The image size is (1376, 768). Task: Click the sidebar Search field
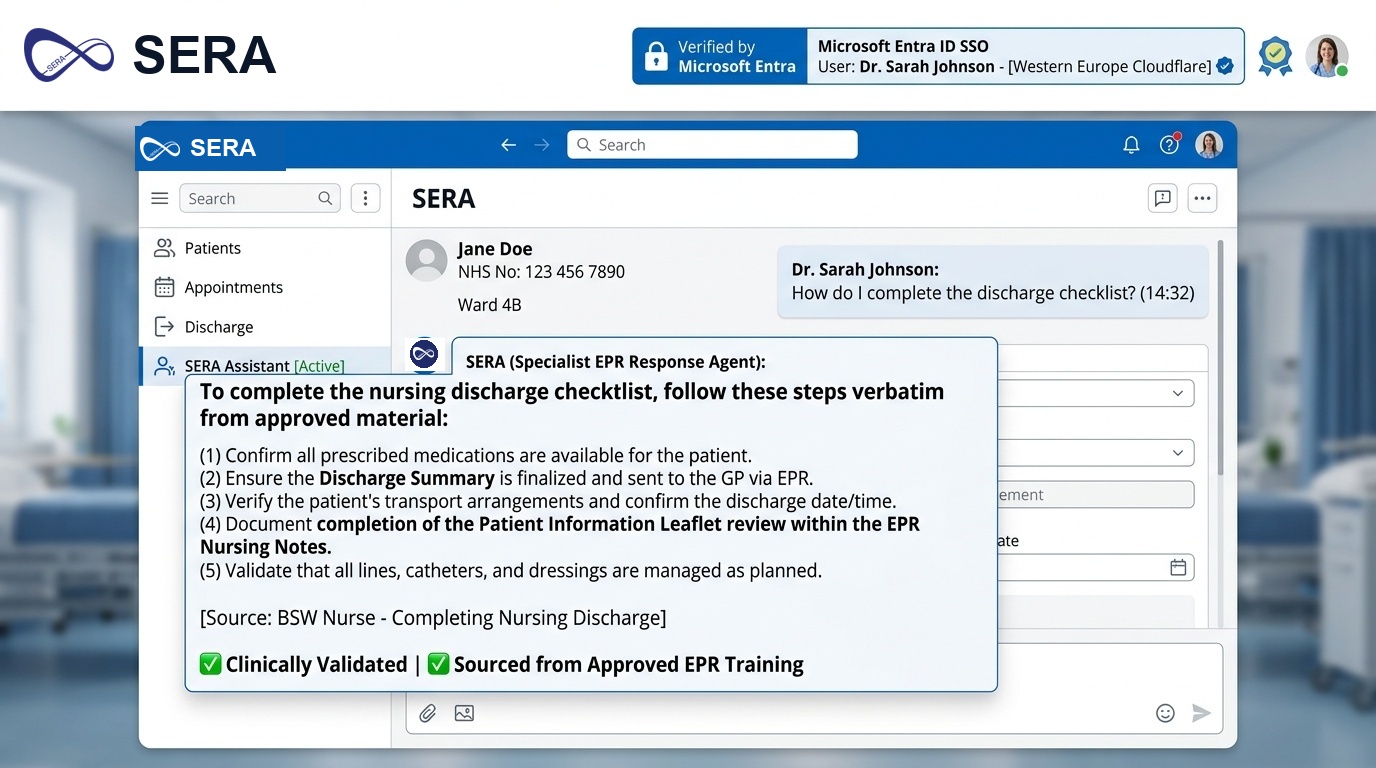260,198
